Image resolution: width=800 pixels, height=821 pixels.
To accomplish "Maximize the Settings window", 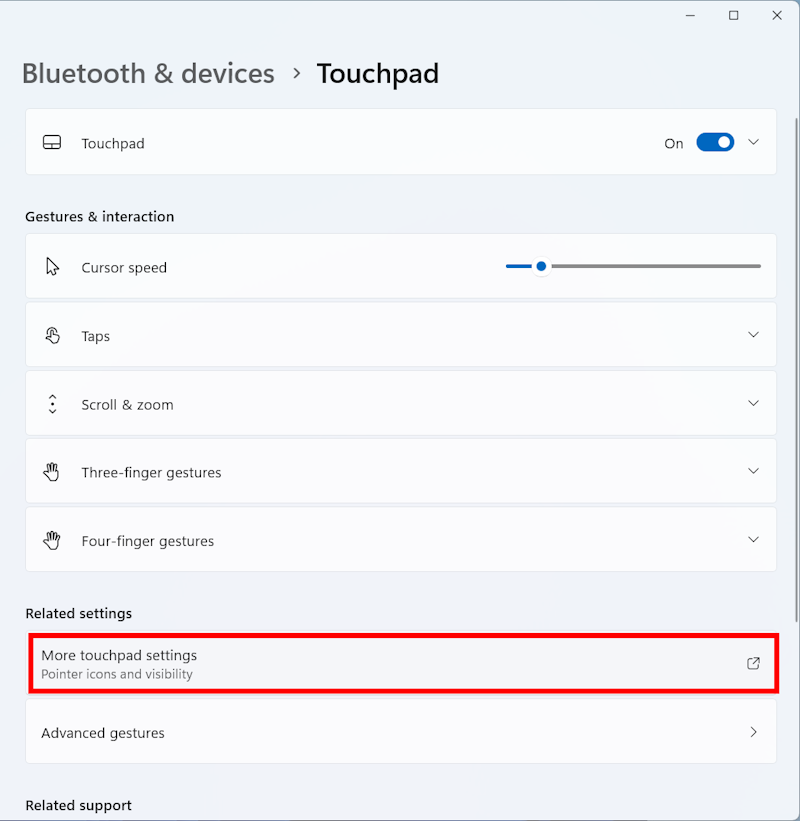I will pyautogui.click(x=734, y=15).
